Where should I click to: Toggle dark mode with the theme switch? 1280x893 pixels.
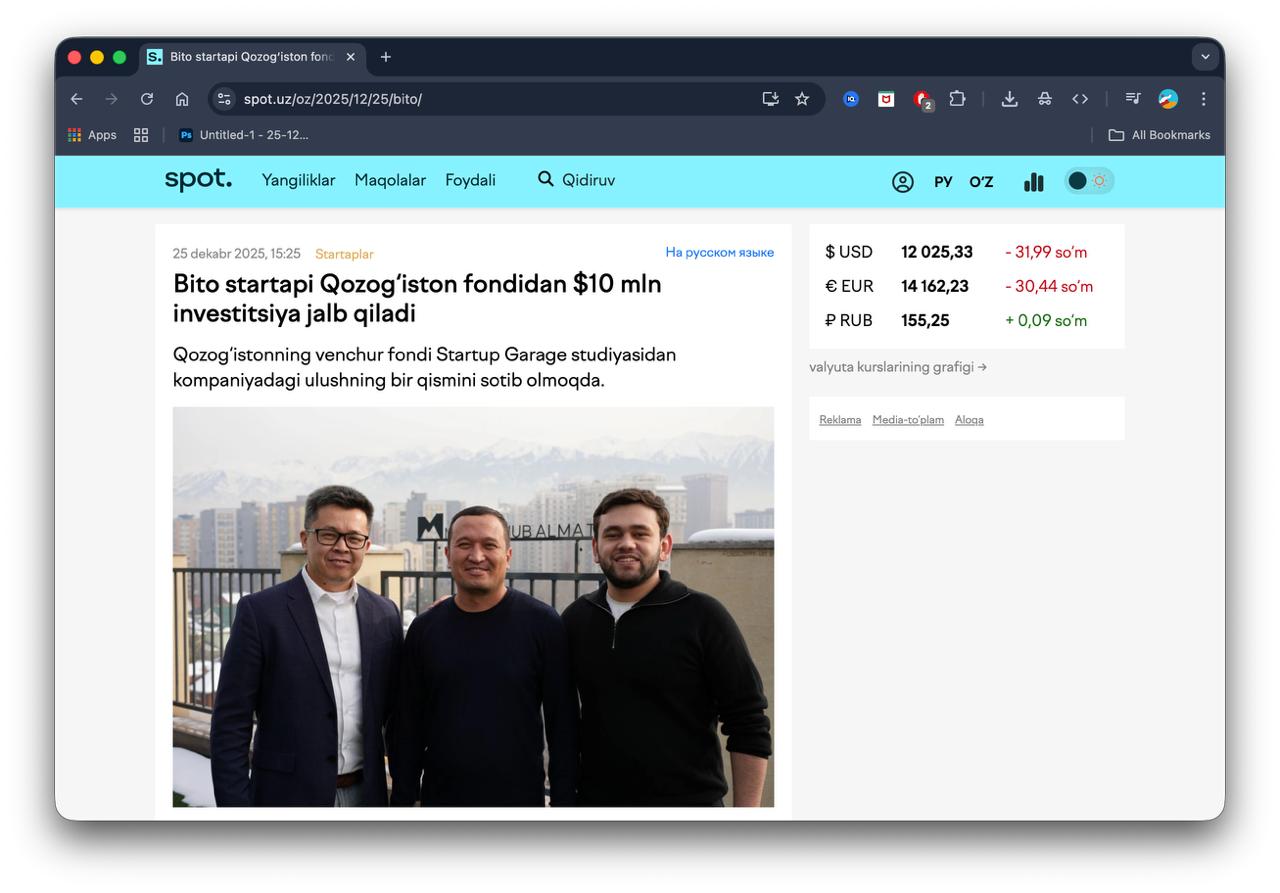(1089, 181)
